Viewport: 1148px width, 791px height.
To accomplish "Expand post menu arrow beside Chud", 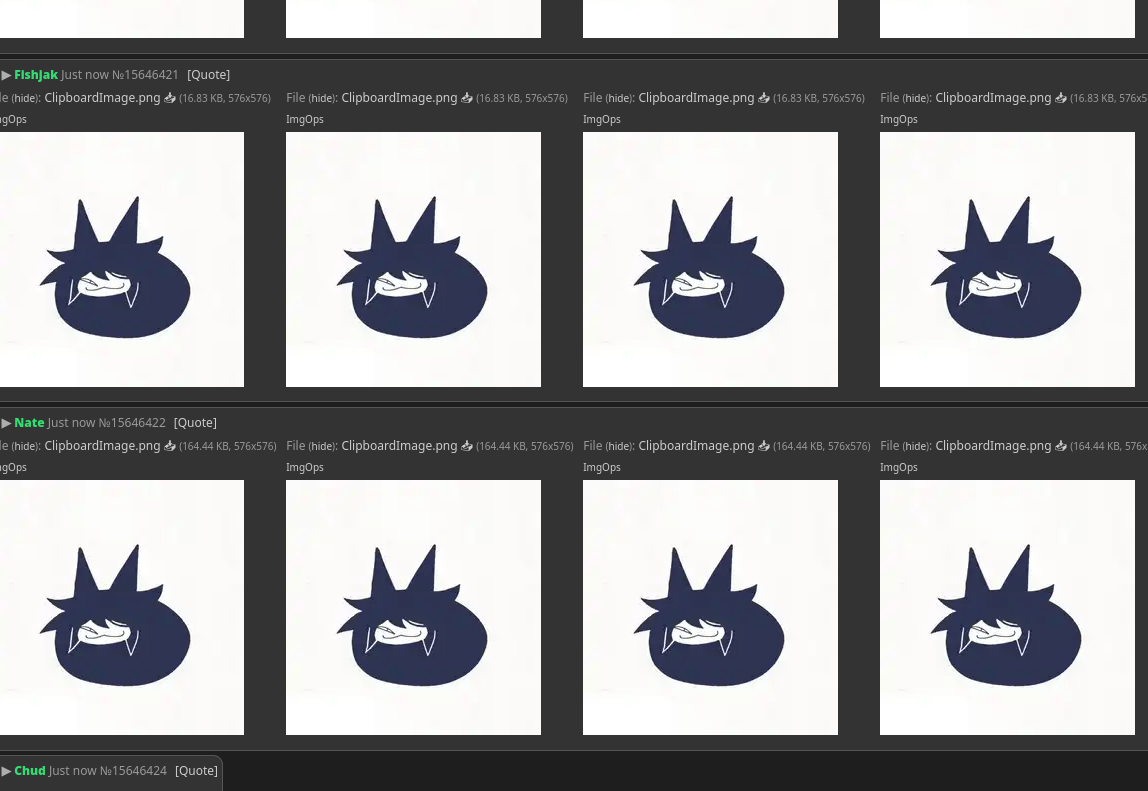I will click(x=6, y=771).
